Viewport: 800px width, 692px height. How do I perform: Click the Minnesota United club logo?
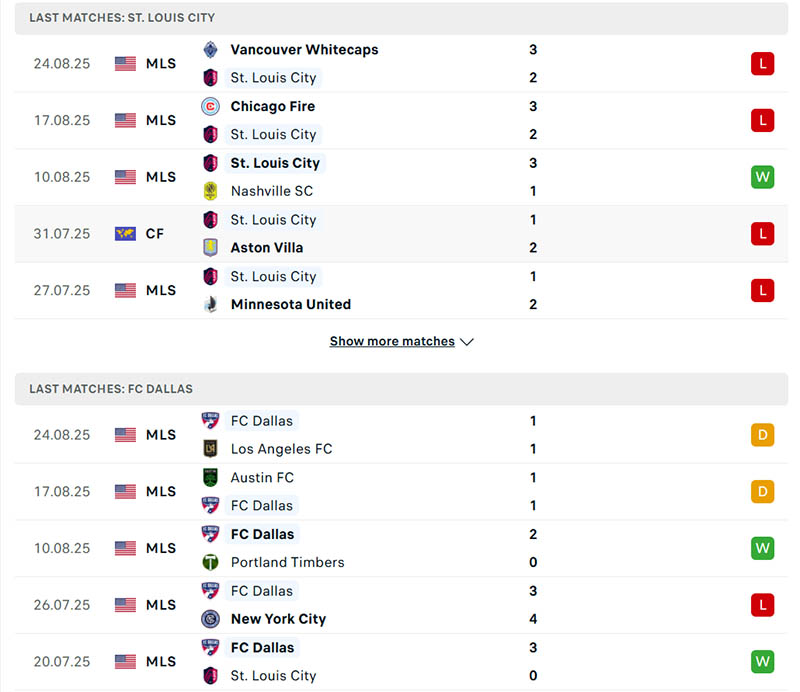tap(211, 304)
